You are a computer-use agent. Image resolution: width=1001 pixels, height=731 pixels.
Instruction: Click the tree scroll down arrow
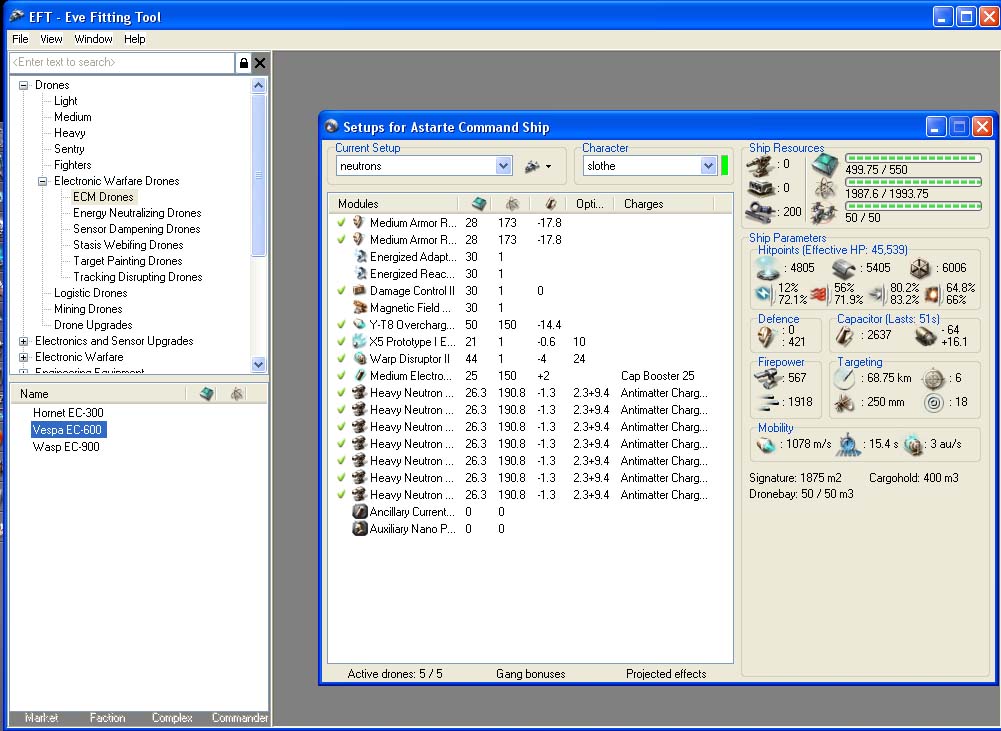click(259, 365)
